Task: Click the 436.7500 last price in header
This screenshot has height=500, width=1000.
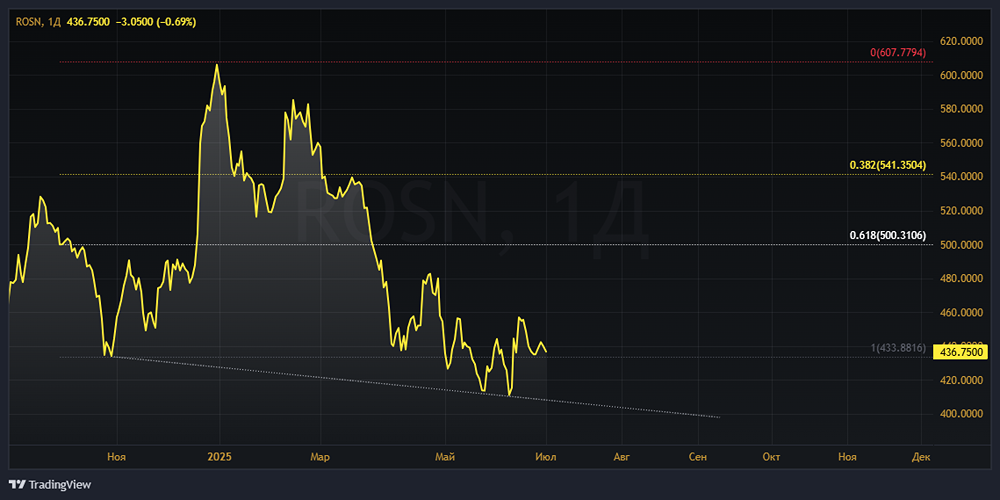Action: pos(87,22)
